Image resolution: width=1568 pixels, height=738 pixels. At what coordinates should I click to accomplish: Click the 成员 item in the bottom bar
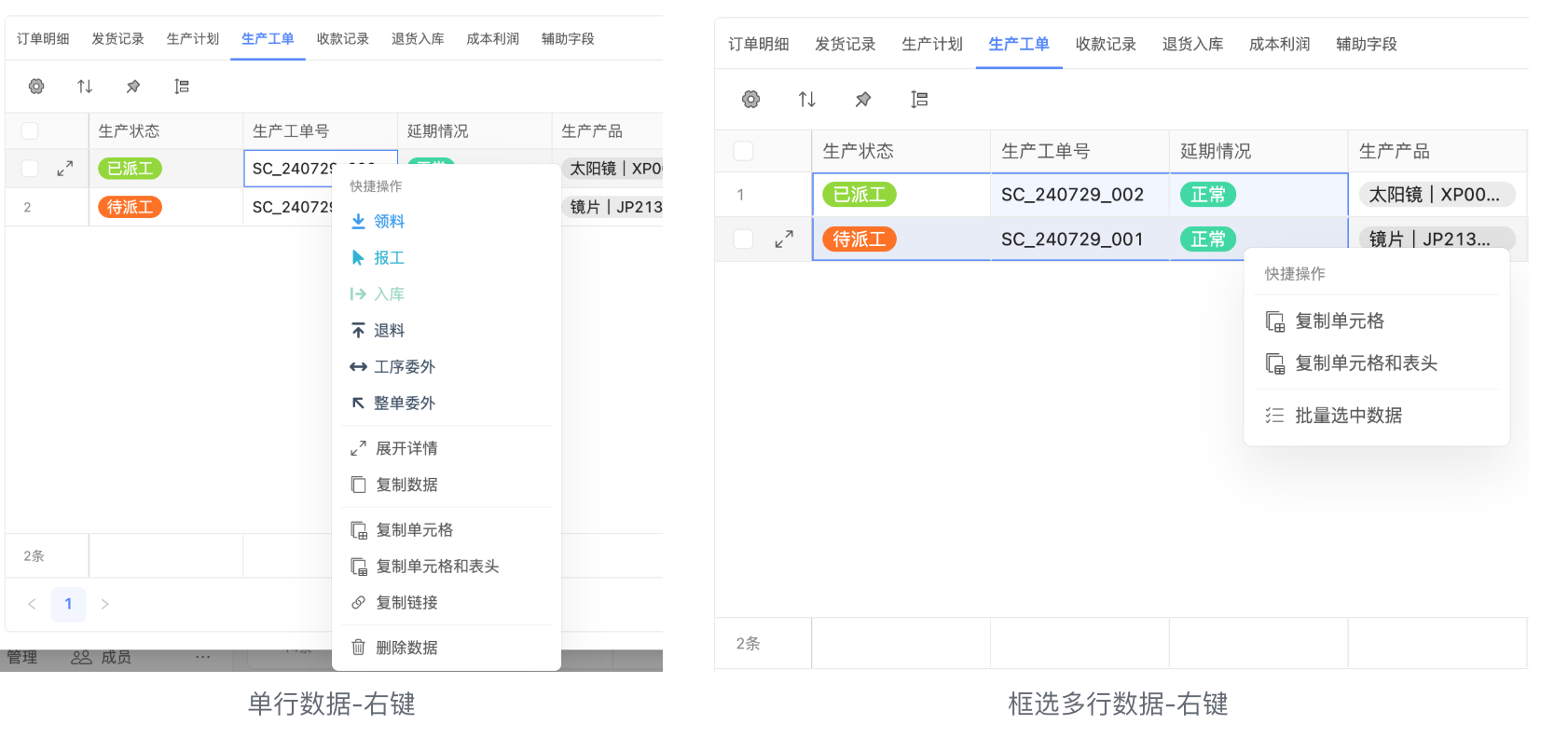pos(102,658)
